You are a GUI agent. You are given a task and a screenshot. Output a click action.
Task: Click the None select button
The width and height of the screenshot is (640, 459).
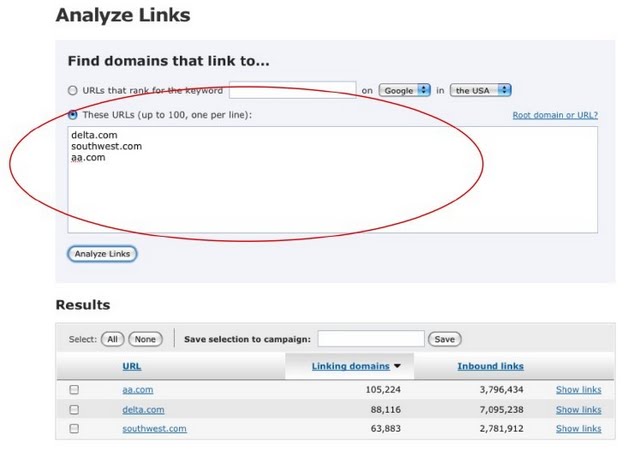click(145, 339)
